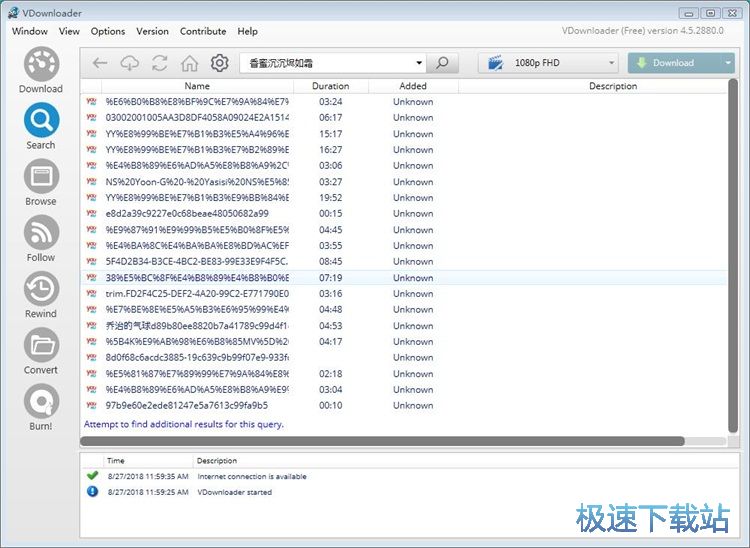Open the Download section in sidebar
The image size is (750, 548).
tap(41, 69)
